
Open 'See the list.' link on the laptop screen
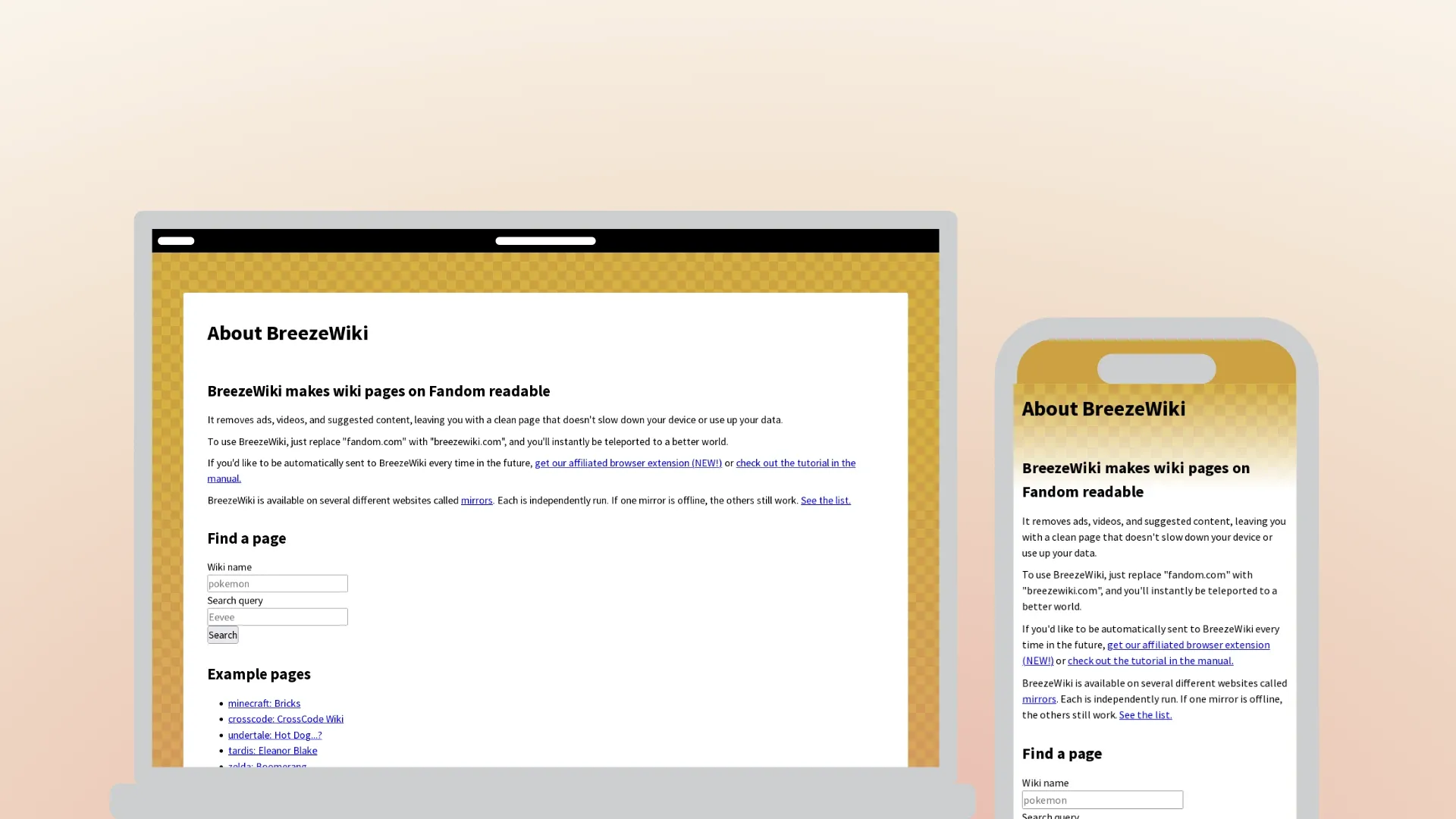click(x=825, y=500)
